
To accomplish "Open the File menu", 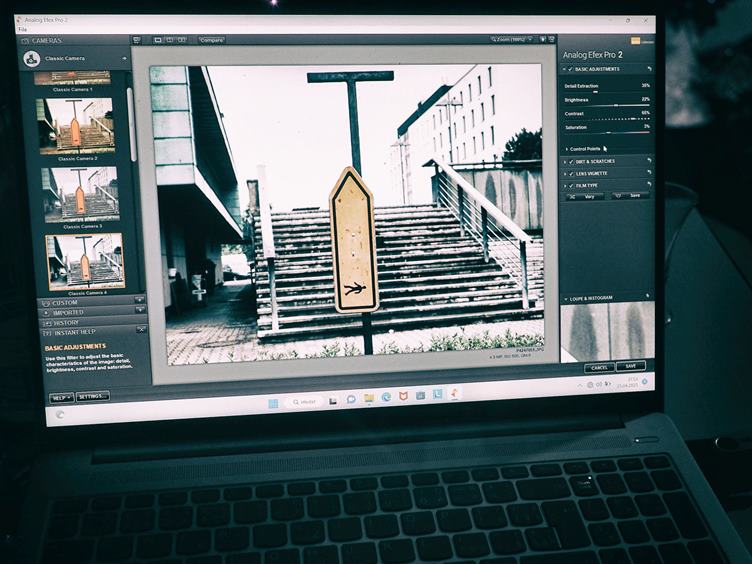I will click(22, 30).
